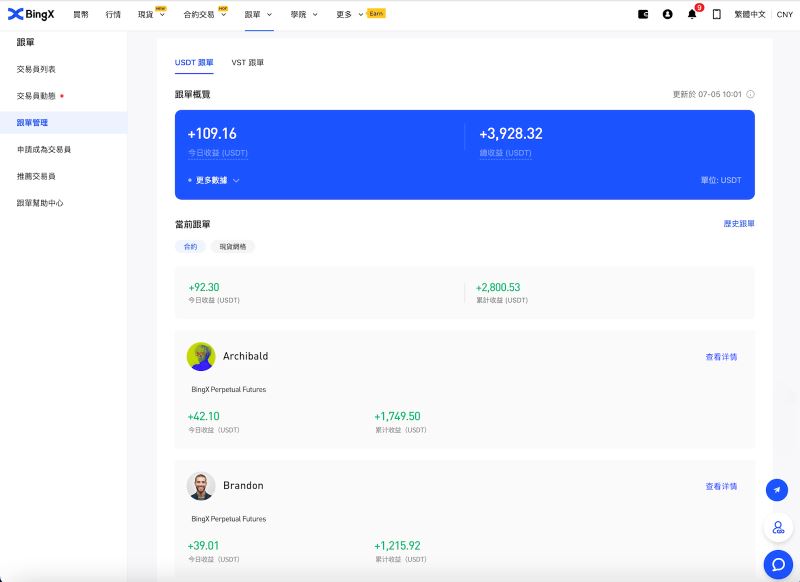The image size is (800, 582).
Task: Open 申請成為交易員 in the sidebar
Action: pos(44,149)
